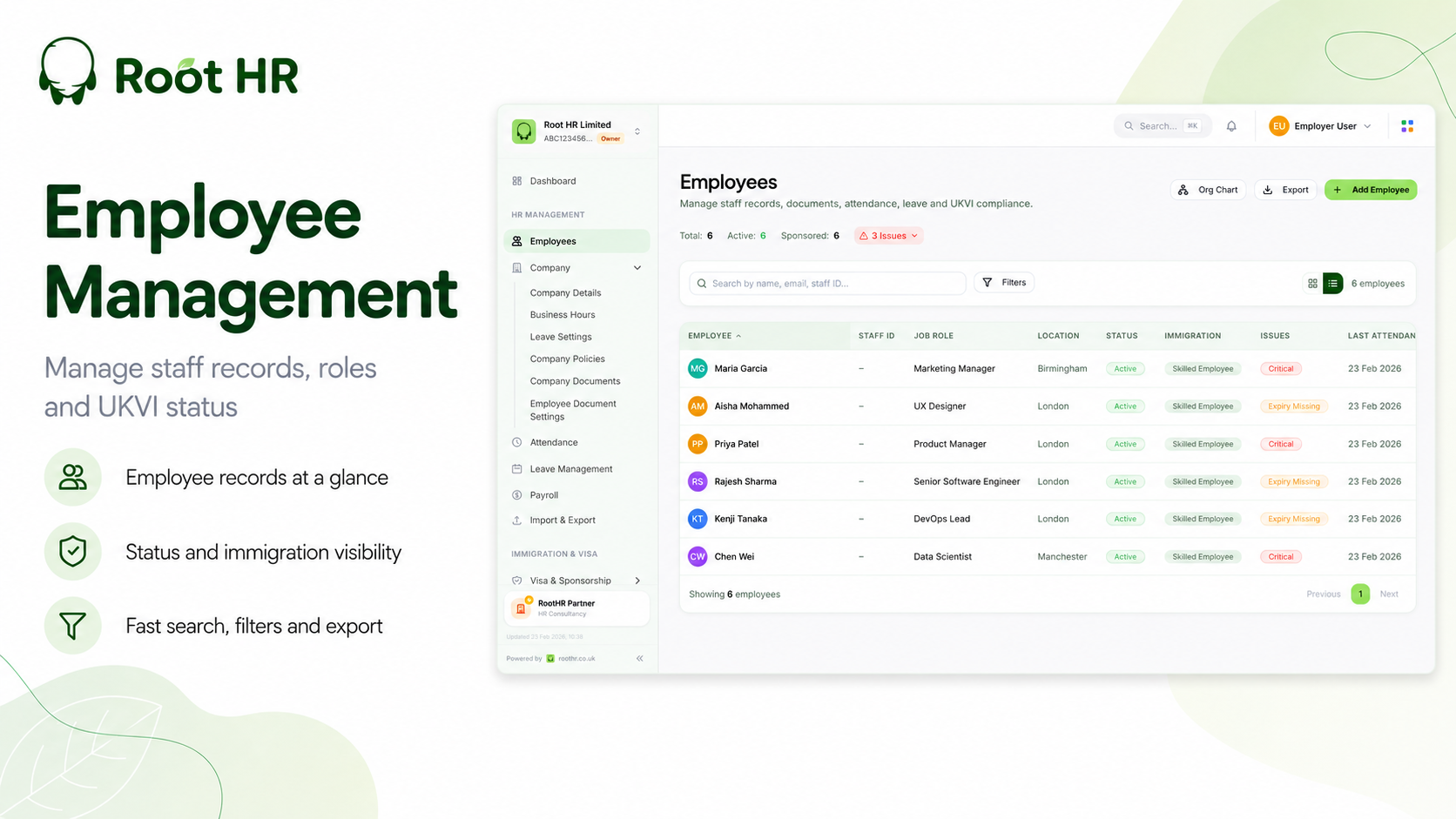Click the Payroll coin icon
1456x819 pixels.
pos(517,494)
